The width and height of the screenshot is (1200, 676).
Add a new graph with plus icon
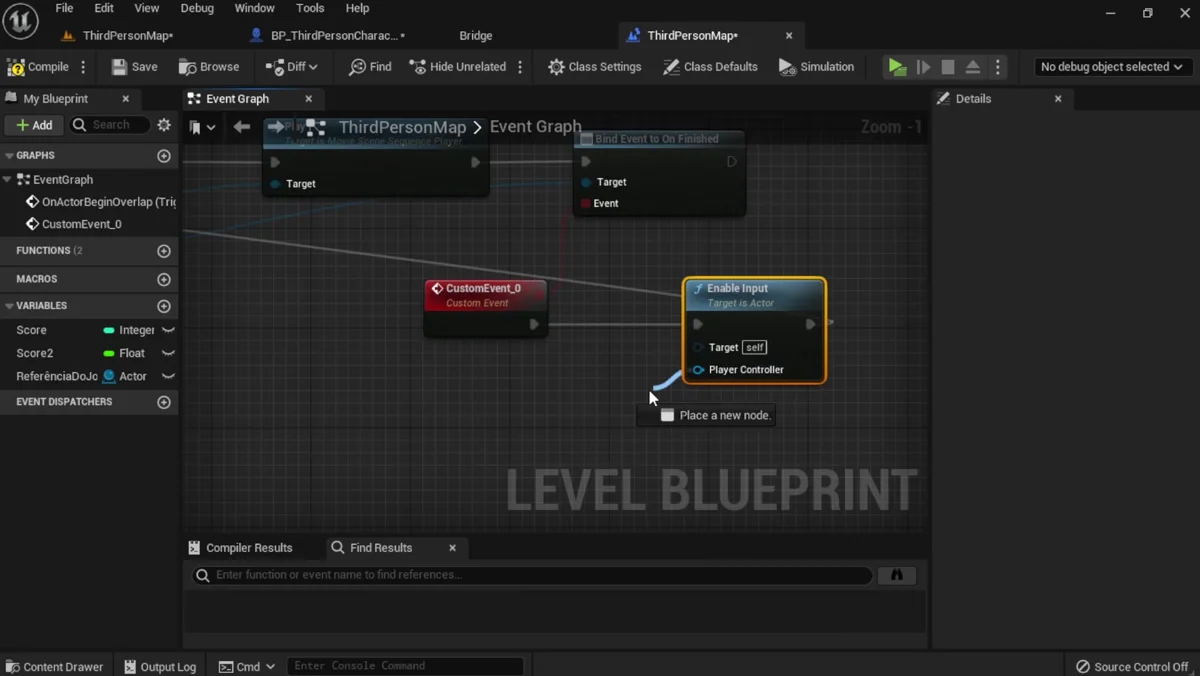[164, 156]
